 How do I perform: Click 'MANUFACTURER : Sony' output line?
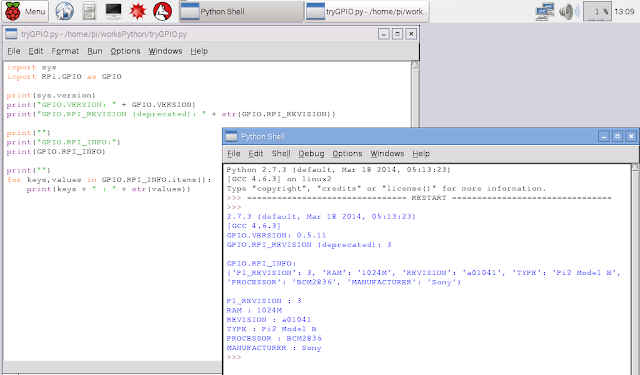tap(274, 348)
